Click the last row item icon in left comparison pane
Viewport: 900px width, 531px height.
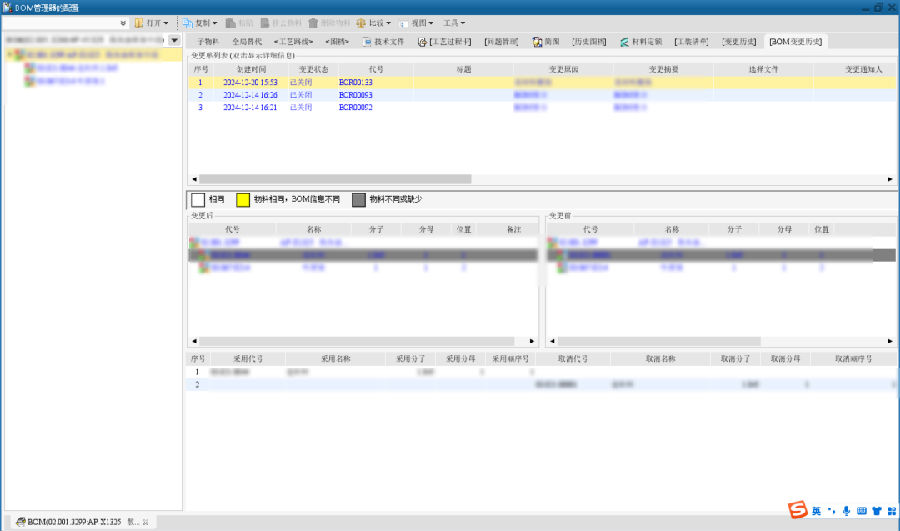204,268
